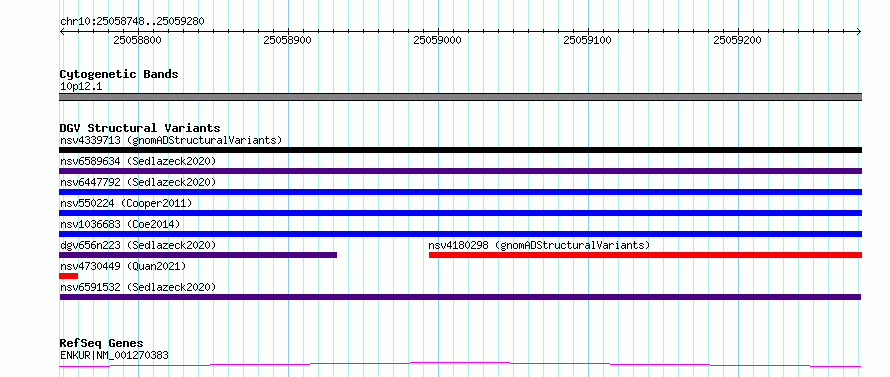Click the purple nsv6591532 variant bar

[x=460, y=297]
